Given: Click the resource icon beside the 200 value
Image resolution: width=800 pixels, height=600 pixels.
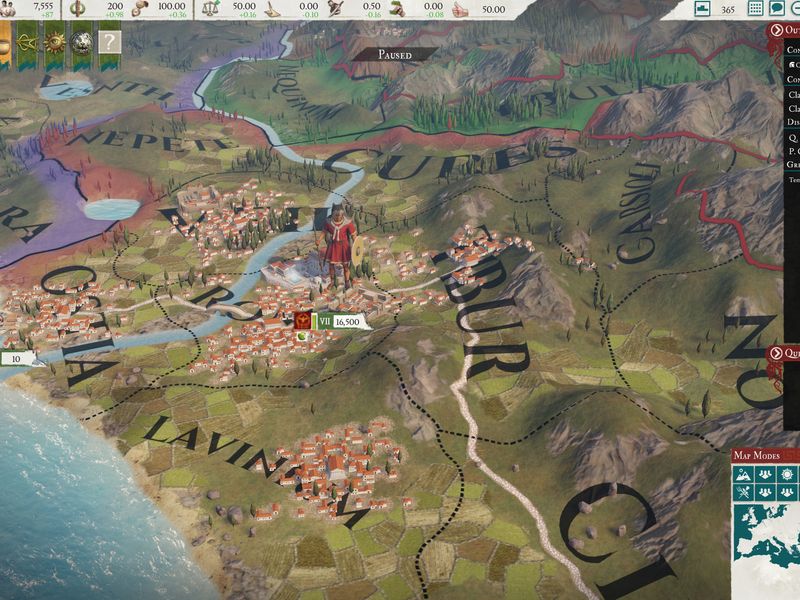Looking at the screenshot, I should (78, 9).
